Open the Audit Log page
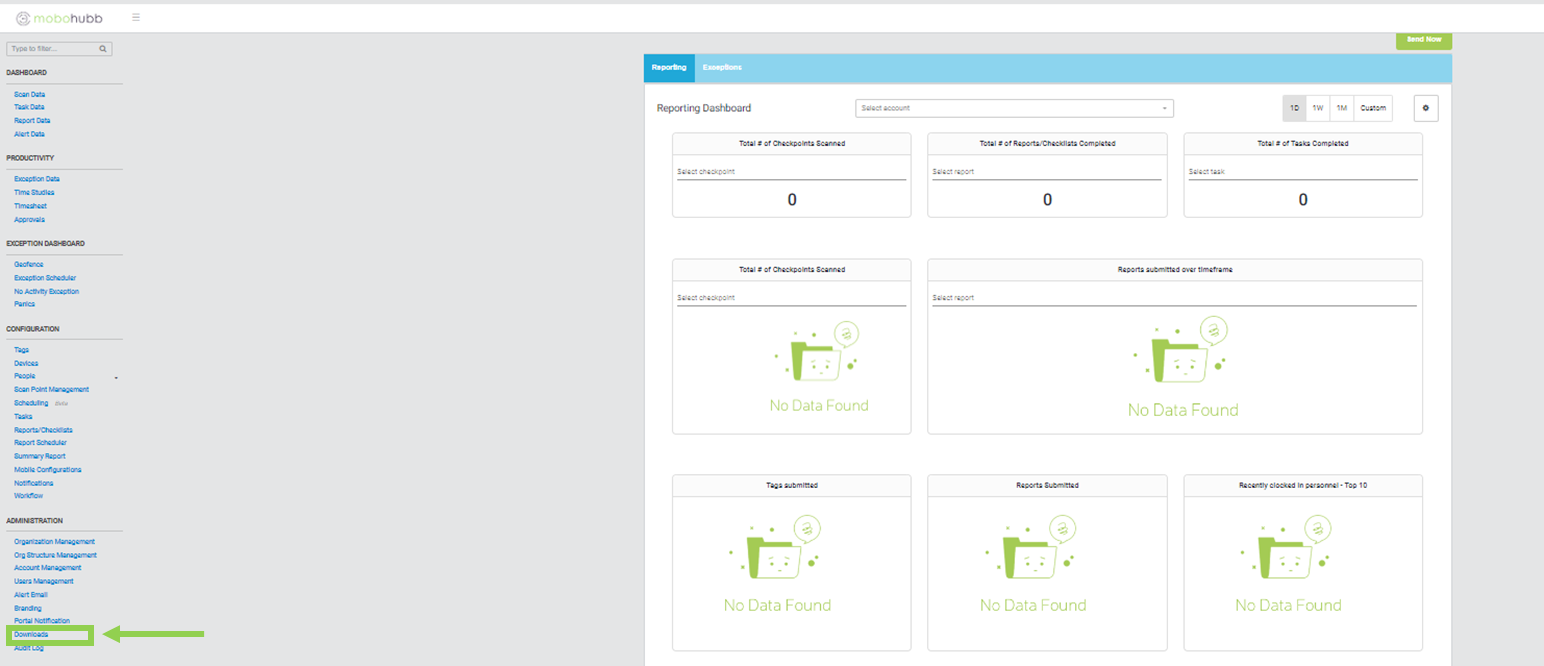Viewport: 1544px width, 666px height. pyautogui.click(x=29, y=648)
